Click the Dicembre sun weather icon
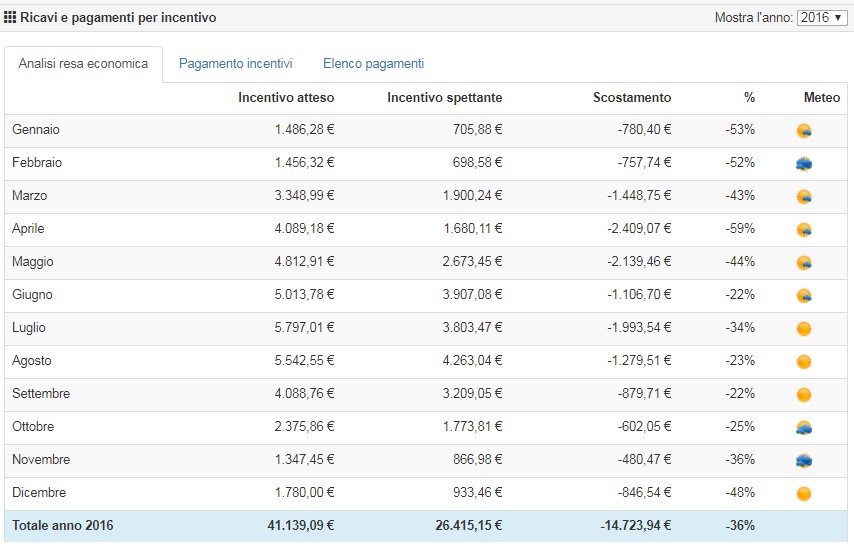854x547 pixels. 803,493
